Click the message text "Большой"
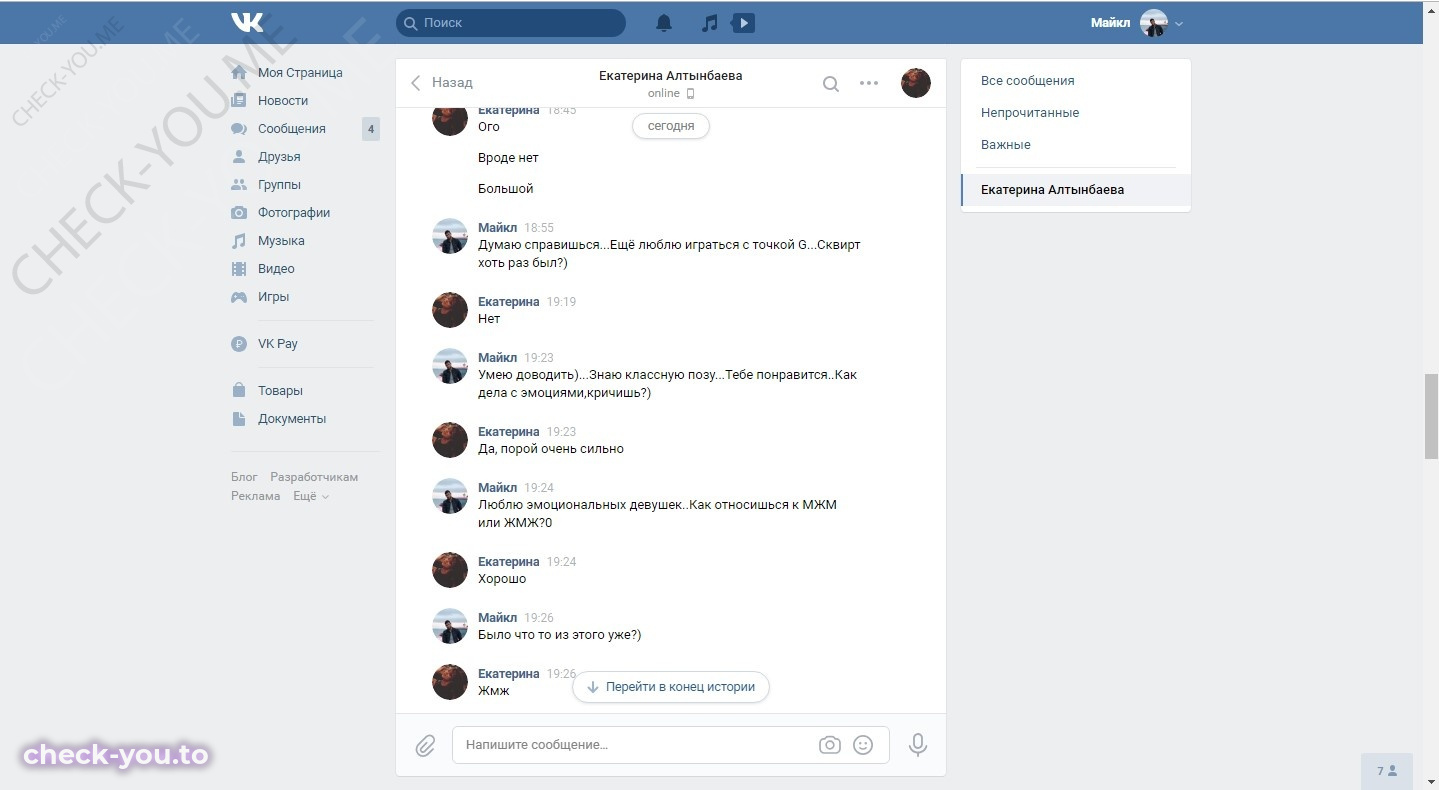Image resolution: width=1439 pixels, height=790 pixels. pos(506,189)
